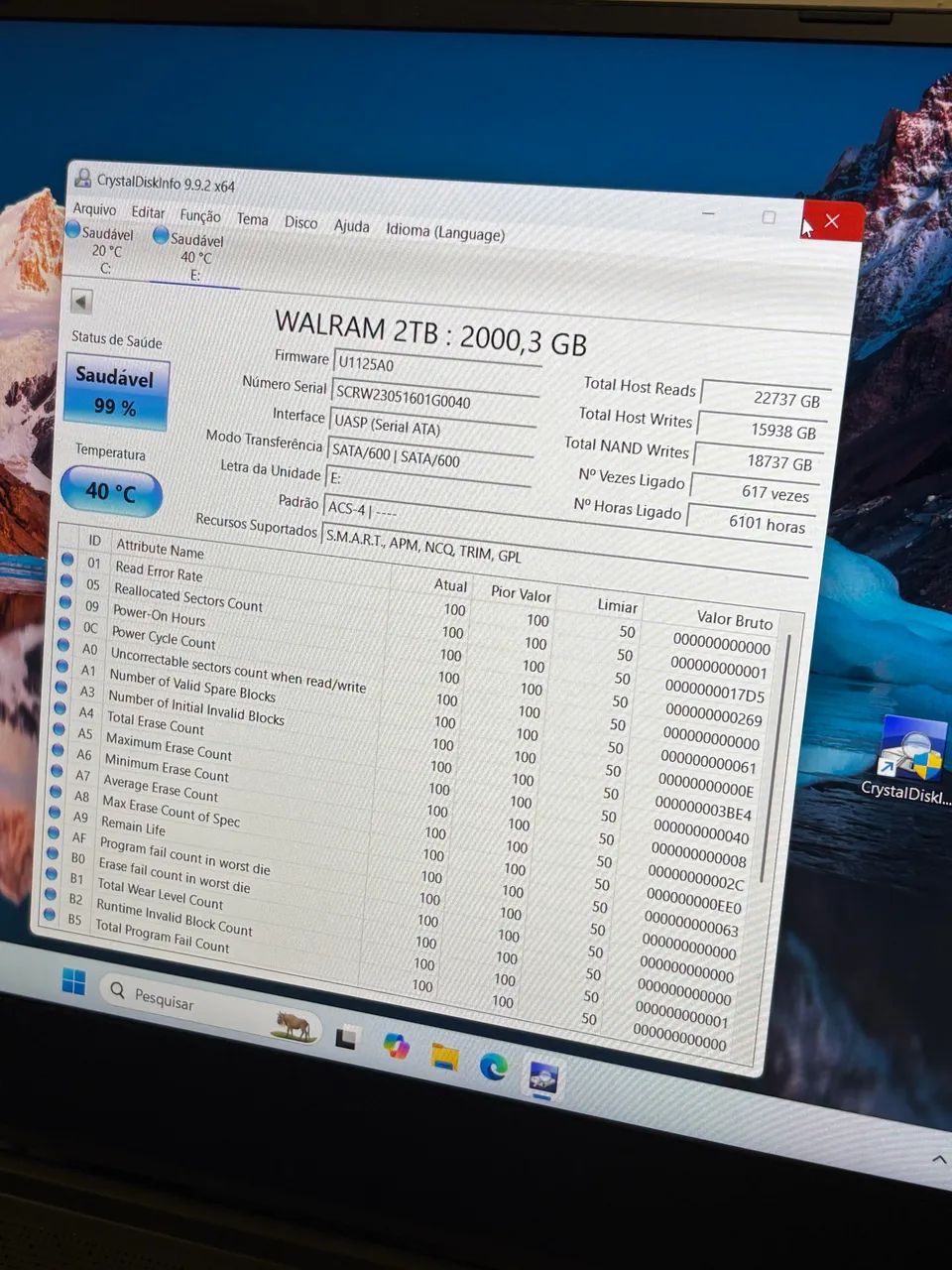Click the Attribute Name column header

(160, 549)
